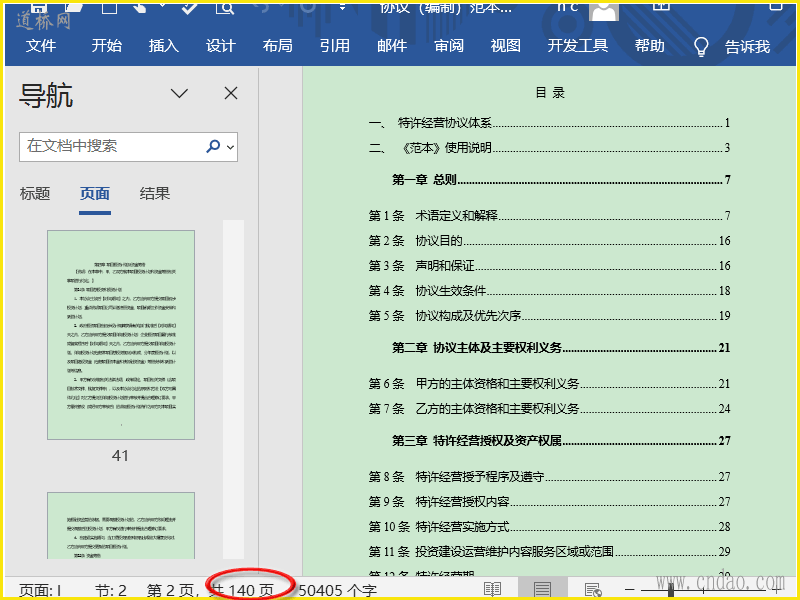The height and width of the screenshot is (600, 800).
Task: Switch to the 标题 navigation tab
Action: [x=35, y=194]
